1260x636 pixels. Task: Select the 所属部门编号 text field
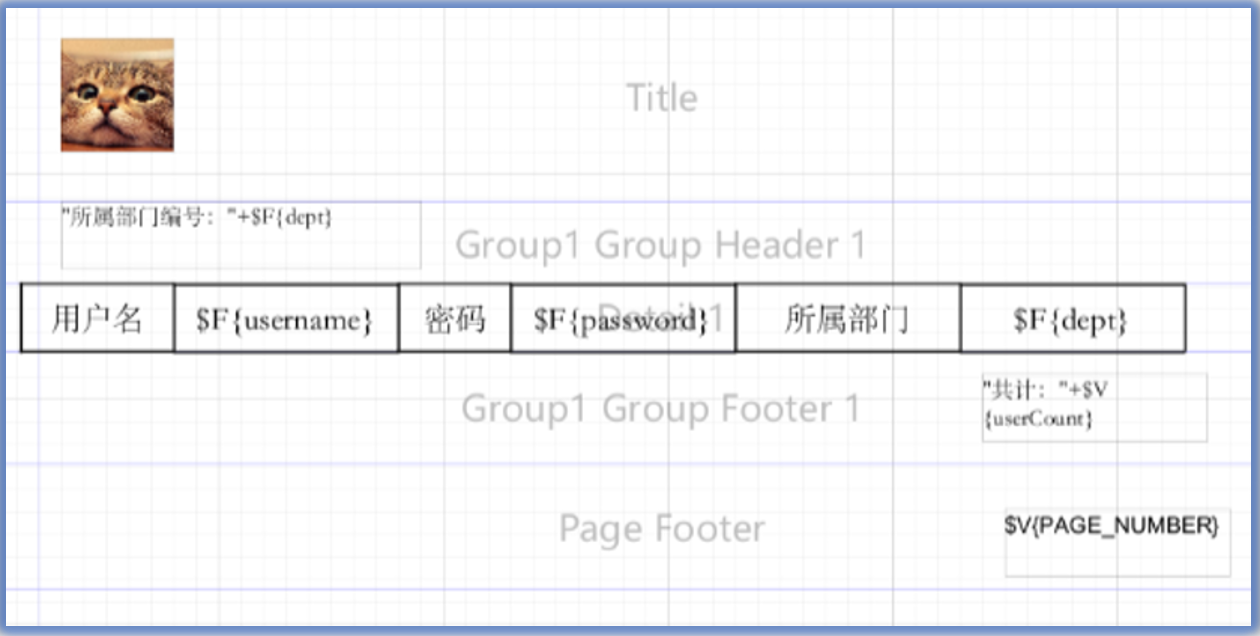(240, 236)
